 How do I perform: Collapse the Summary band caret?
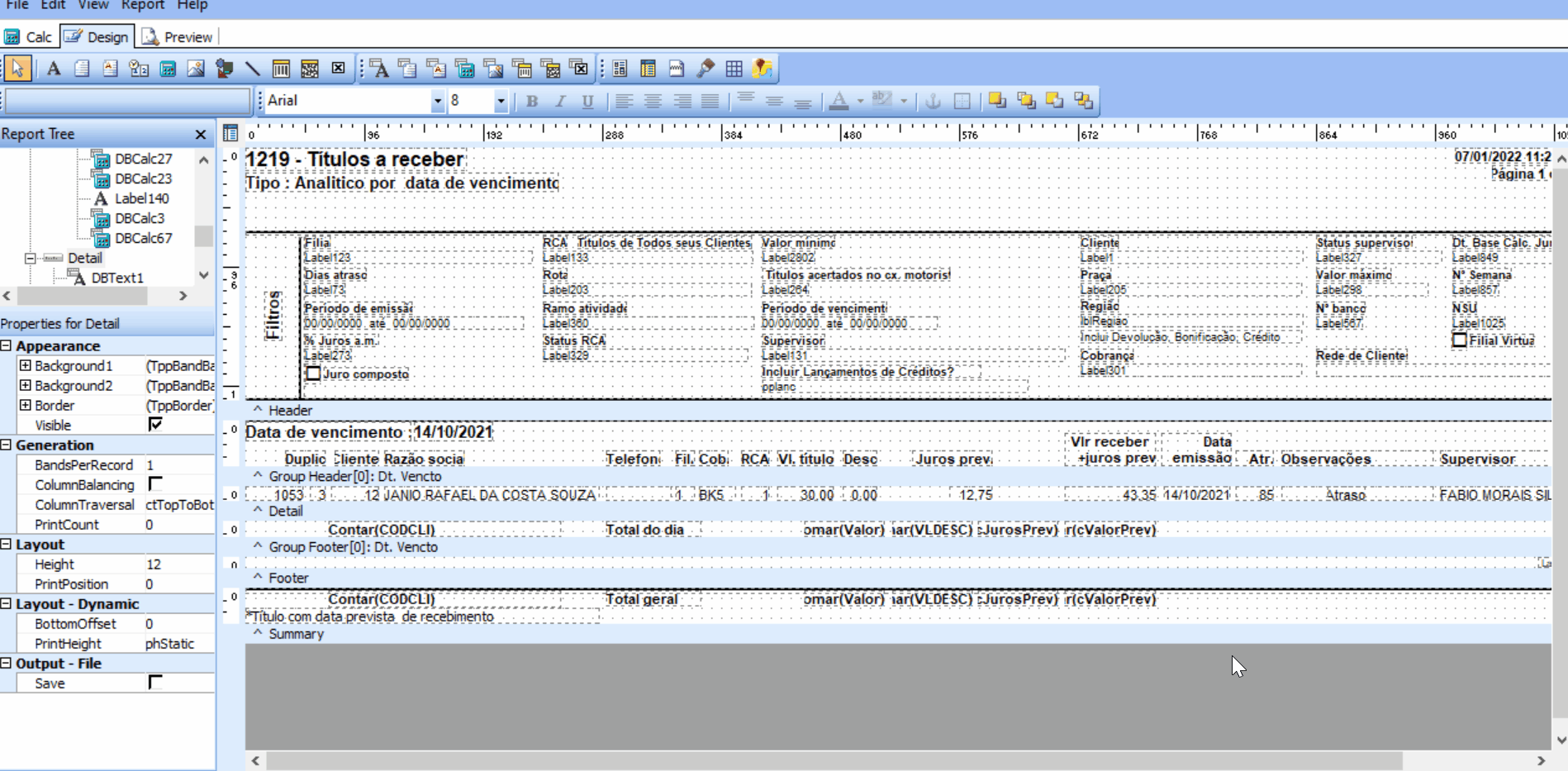coord(258,633)
